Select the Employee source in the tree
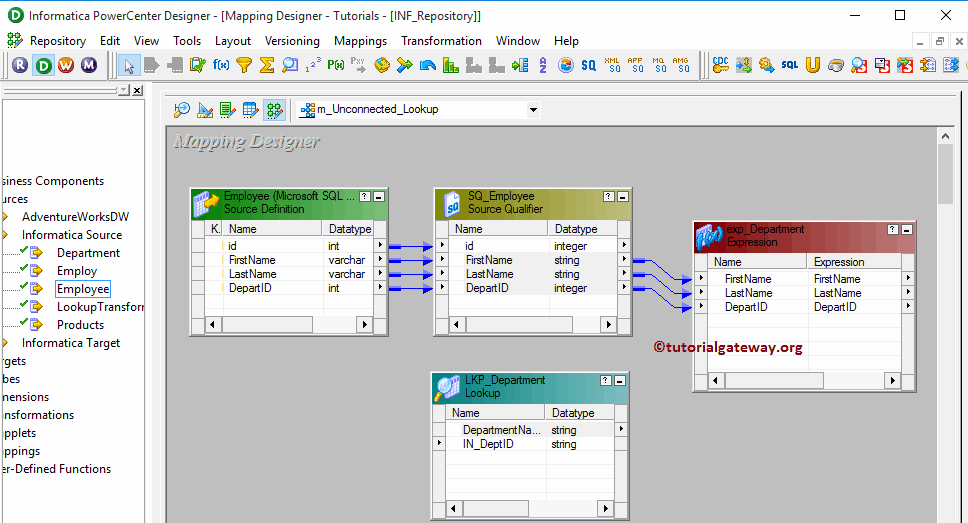Image resolution: width=968 pixels, height=523 pixels. 83,288
